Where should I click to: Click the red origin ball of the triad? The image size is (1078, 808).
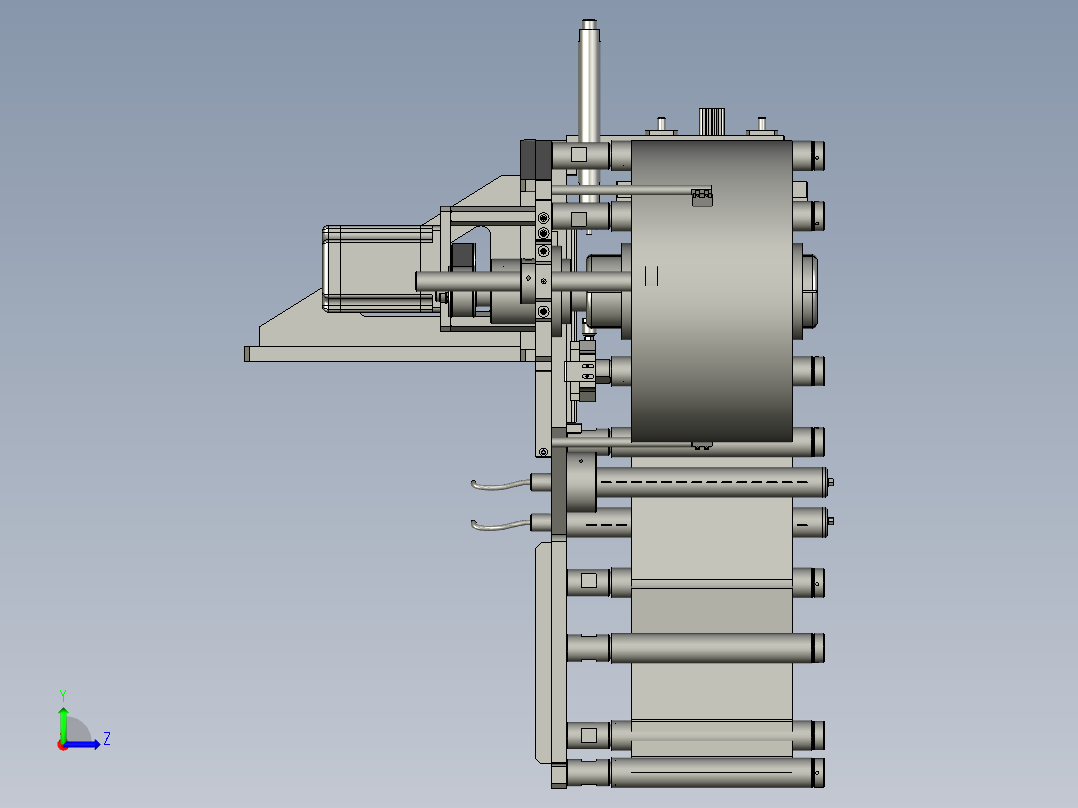pos(63,745)
